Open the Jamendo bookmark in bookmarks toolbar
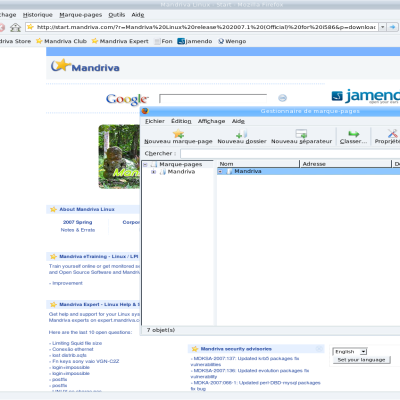This screenshot has width=400, height=400. coord(195,41)
